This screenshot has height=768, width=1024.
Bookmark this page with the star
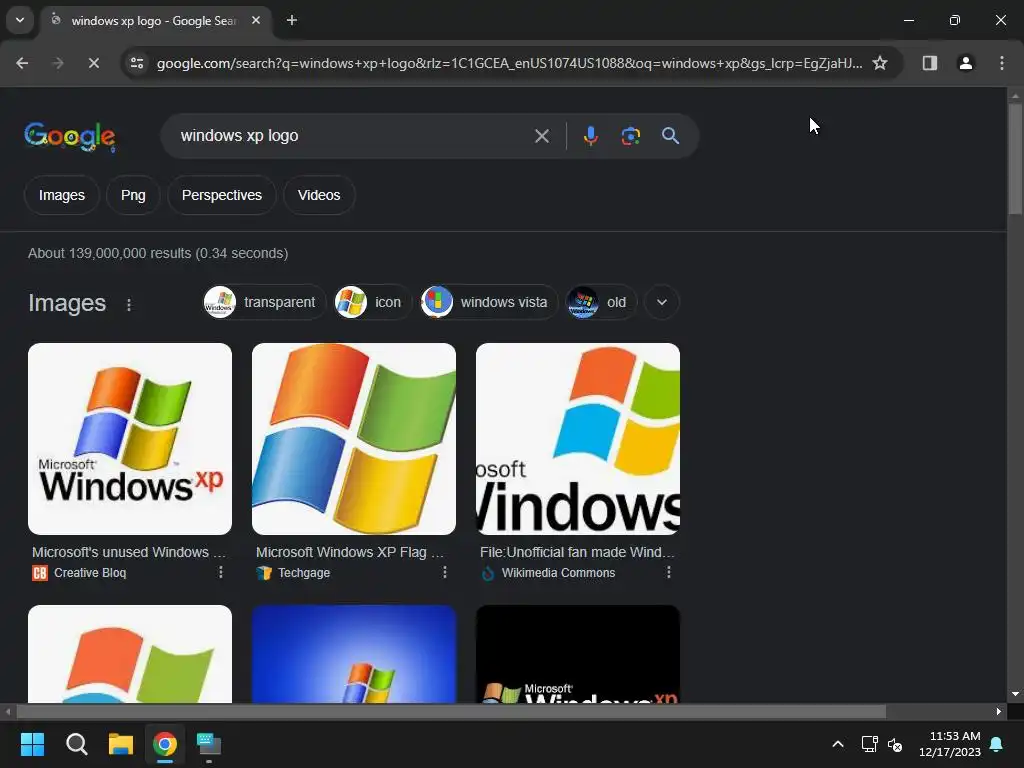coord(880,63)
